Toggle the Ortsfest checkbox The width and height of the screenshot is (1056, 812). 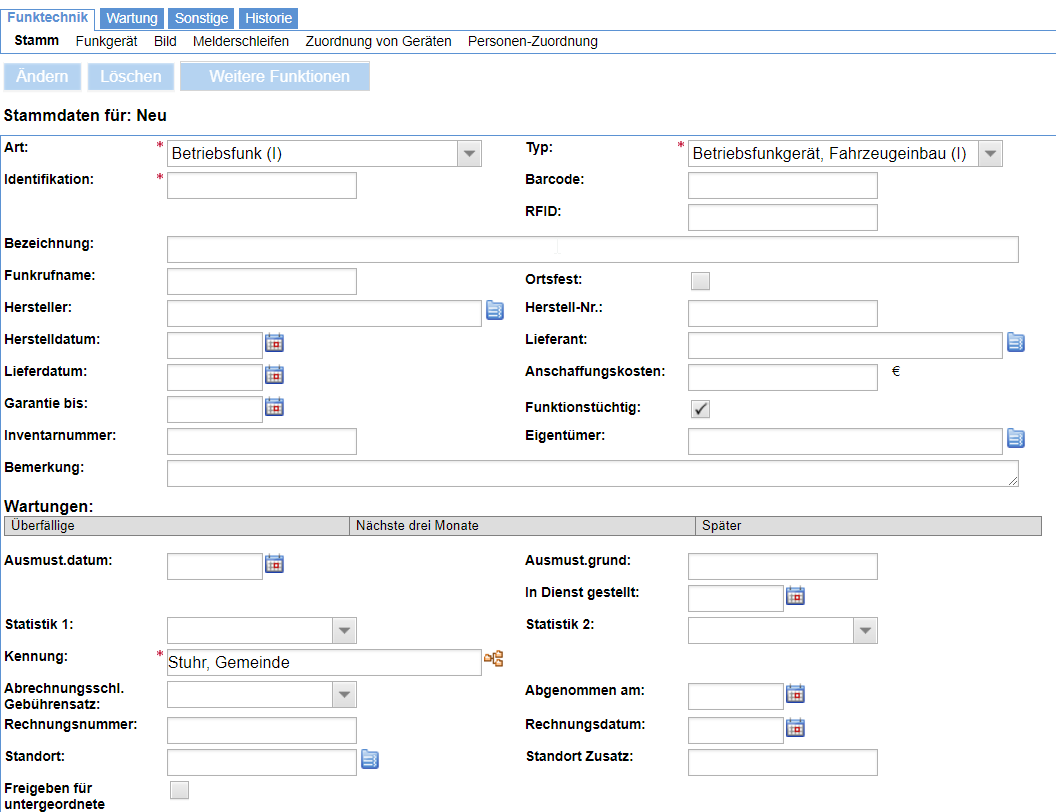pos(700,281)
